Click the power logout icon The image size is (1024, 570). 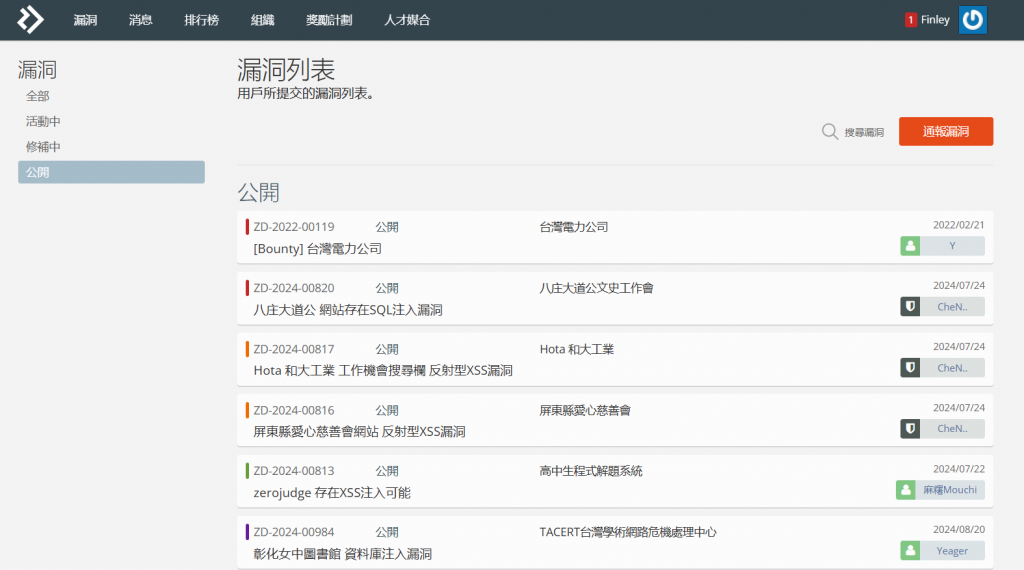pos(972,20)
